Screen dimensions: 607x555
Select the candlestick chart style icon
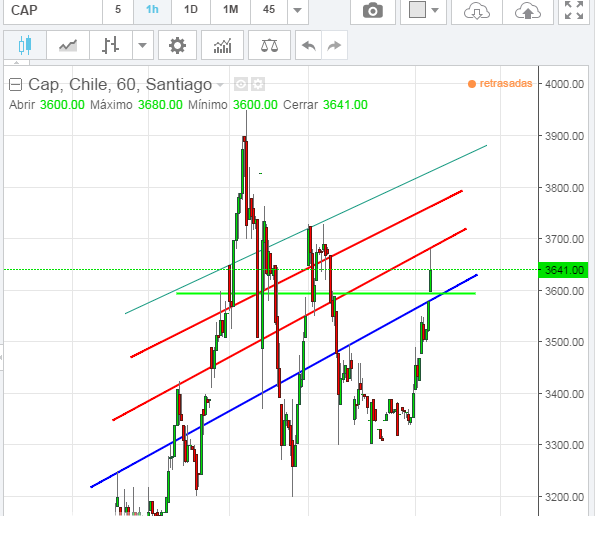25,46
